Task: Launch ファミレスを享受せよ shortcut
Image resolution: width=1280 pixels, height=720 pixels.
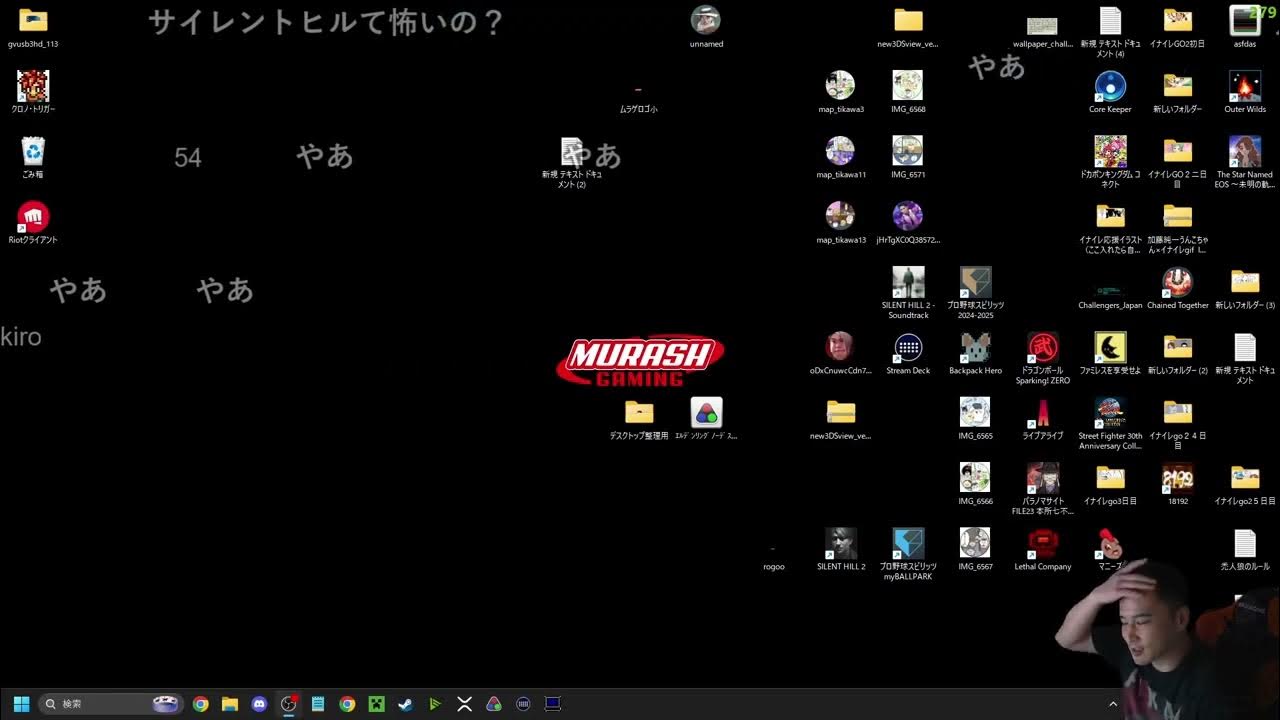Action: coord(1110,347)
